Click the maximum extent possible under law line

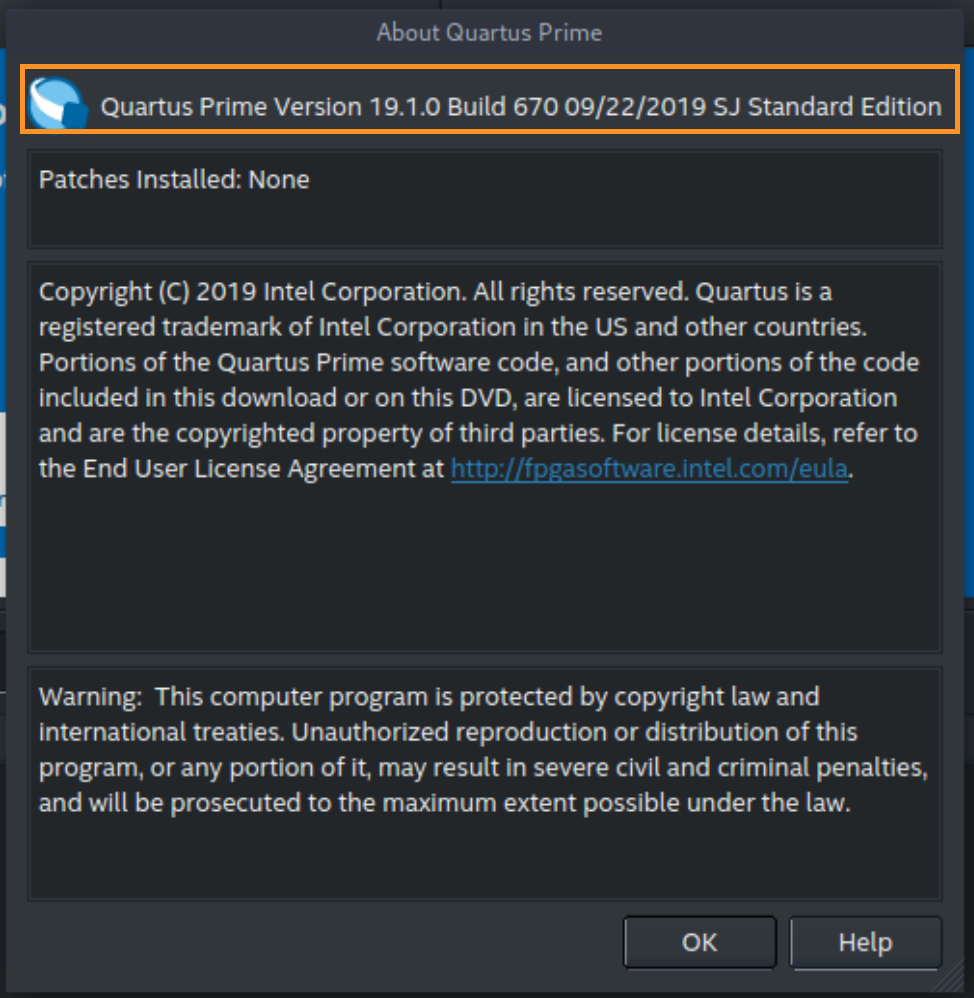(445, 803)
